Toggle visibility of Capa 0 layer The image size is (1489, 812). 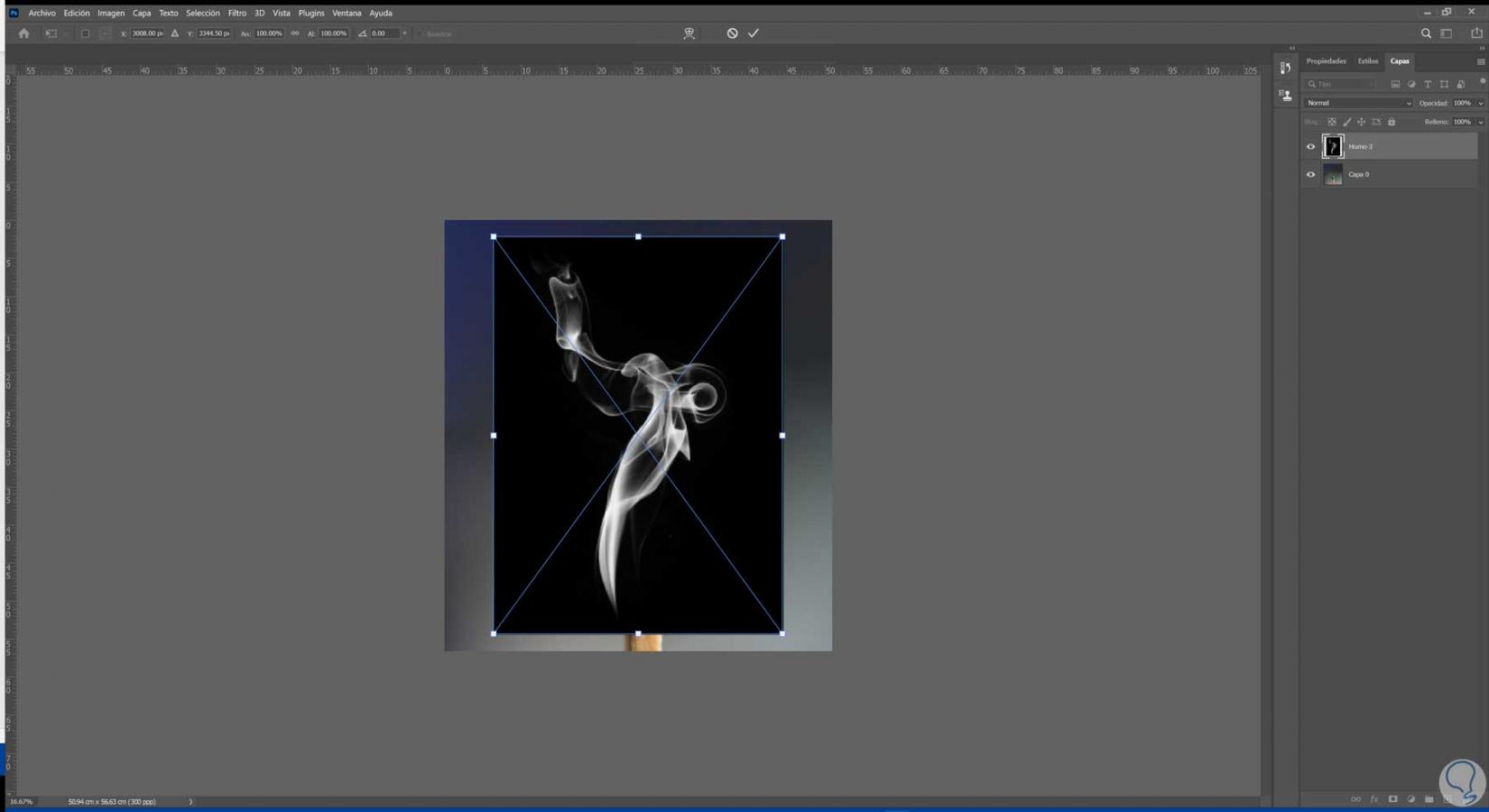click(1310, 175)
